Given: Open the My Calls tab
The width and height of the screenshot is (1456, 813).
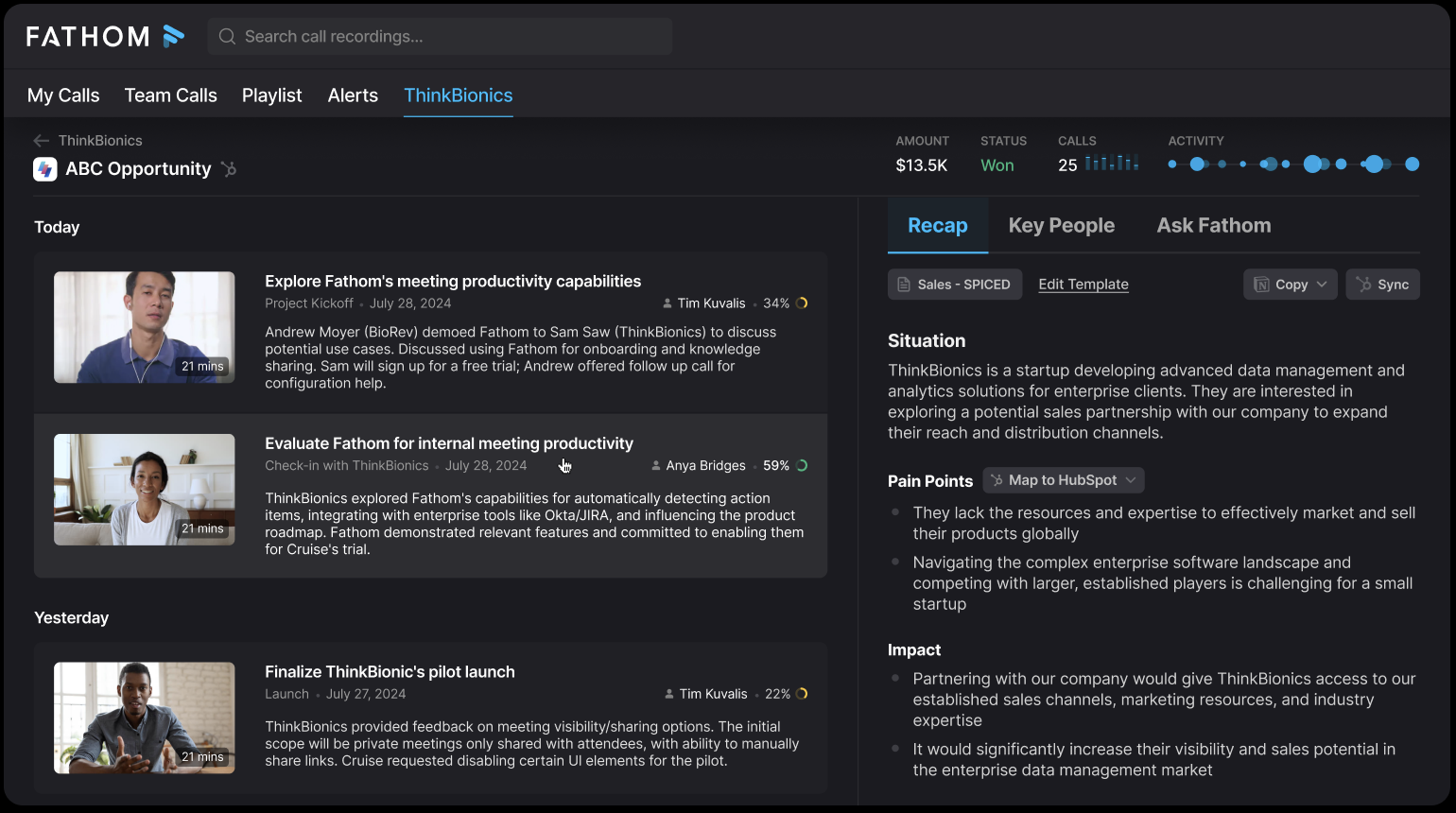Looking at the screenshot, I should point(63,95).
